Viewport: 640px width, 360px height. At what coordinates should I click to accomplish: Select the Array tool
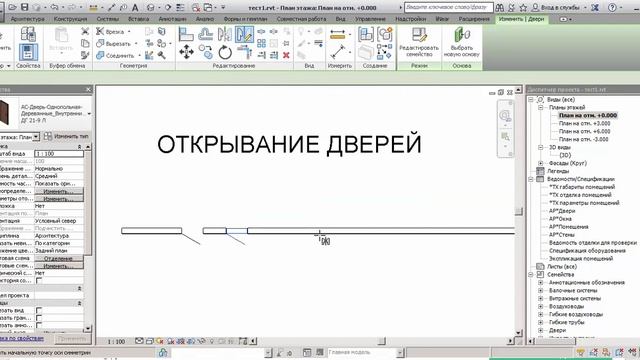[x=262, y=43]
